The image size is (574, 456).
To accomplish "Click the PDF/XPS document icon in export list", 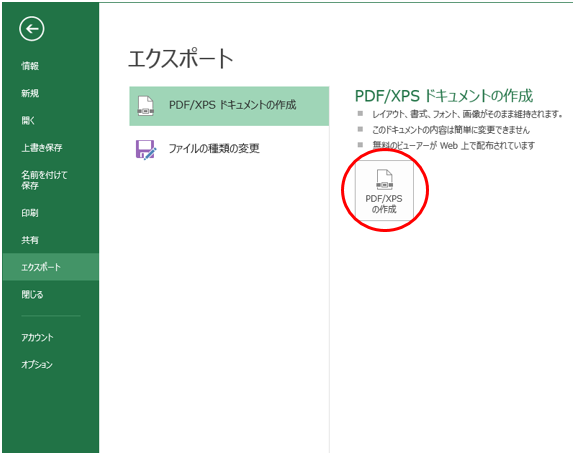I will pyautogui.click(x=145, y=106).
